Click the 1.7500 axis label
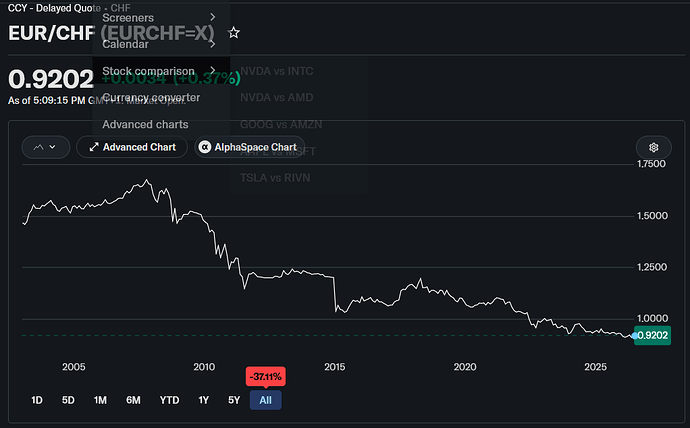 click(652, 164)
